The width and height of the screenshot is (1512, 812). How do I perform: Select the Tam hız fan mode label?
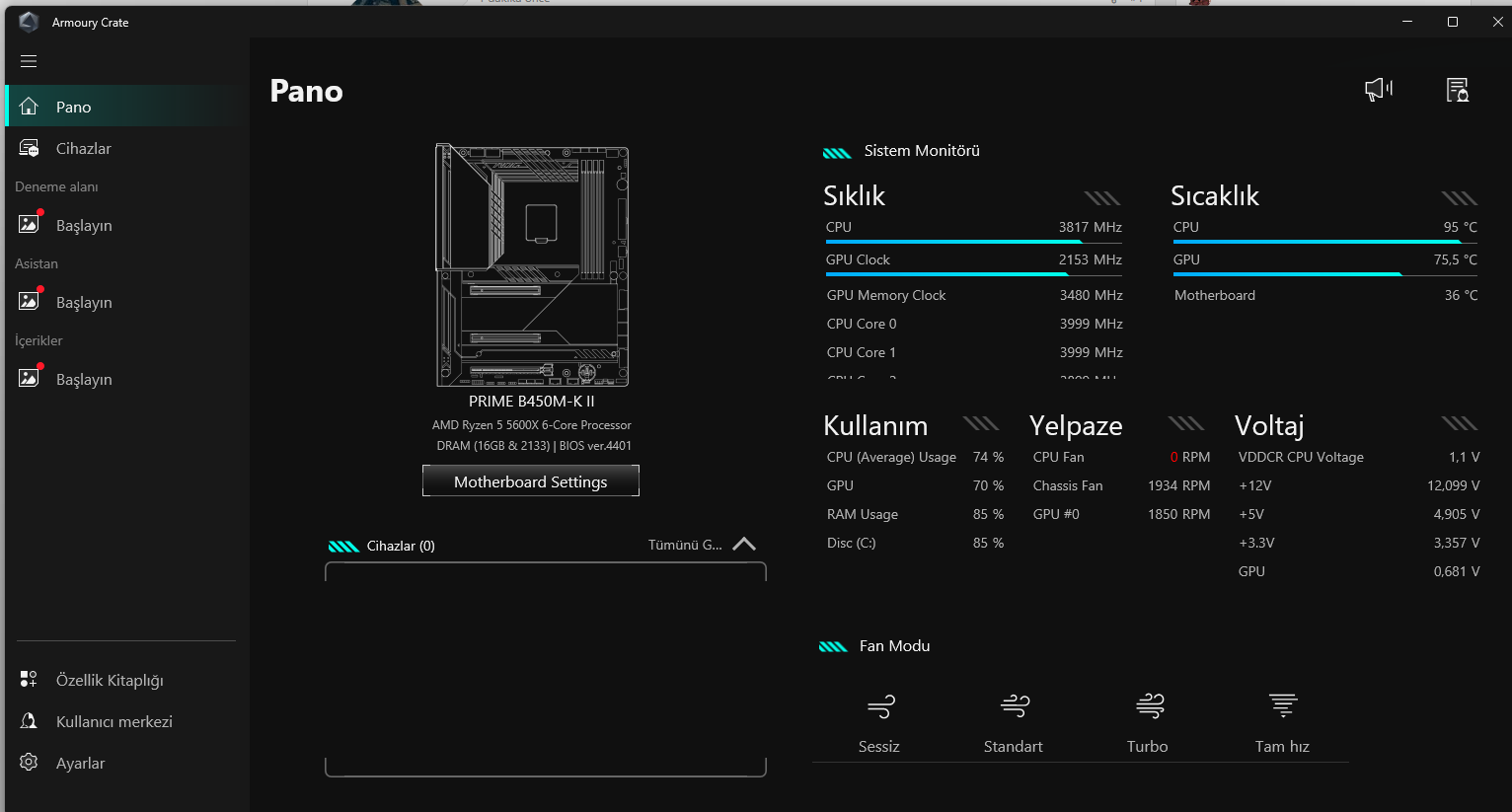pos(1282,746)
